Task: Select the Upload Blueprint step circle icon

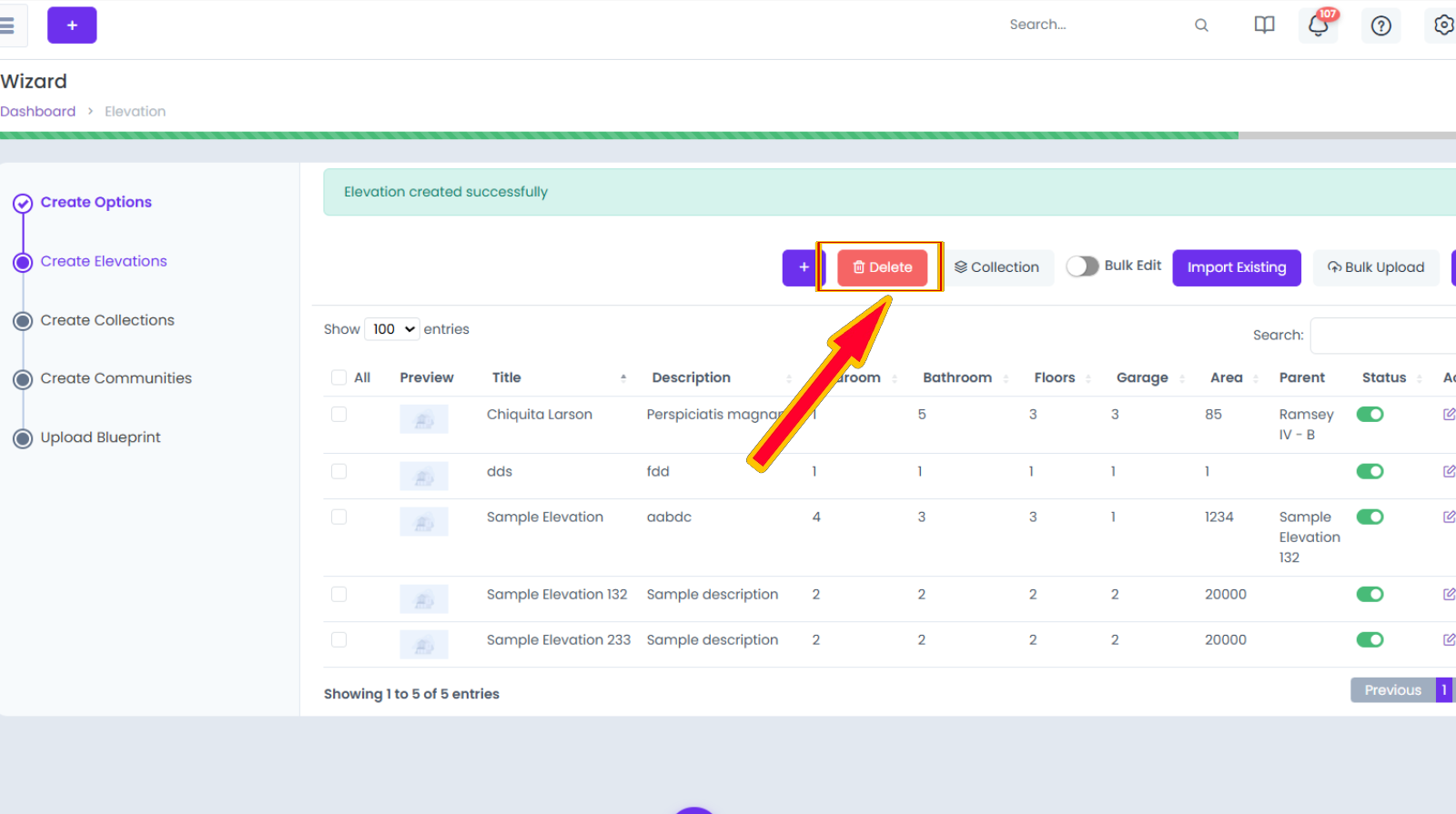Action: click(x=23, y=438)
